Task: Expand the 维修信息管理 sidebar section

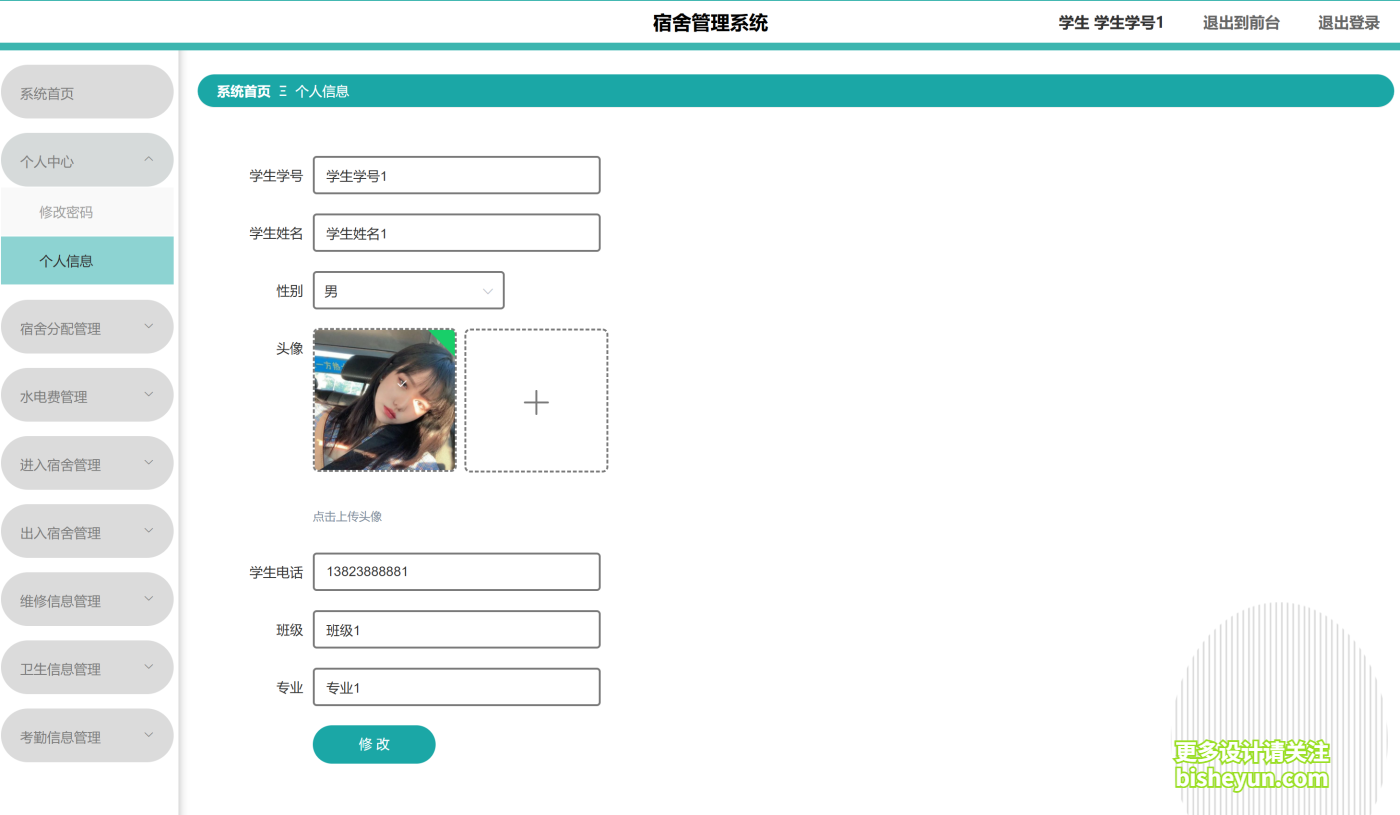Action: coord(87,598)
